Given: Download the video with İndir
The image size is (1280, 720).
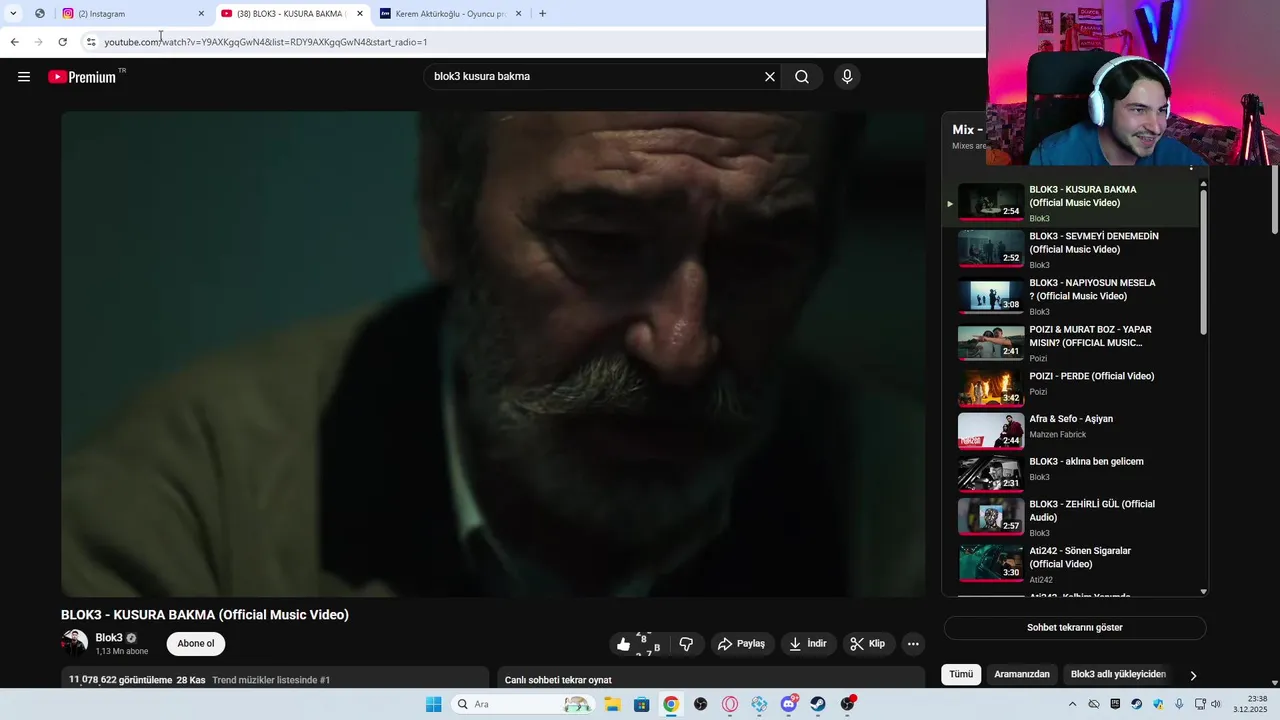Looking at the screenshot, I should tap(808, 644).
